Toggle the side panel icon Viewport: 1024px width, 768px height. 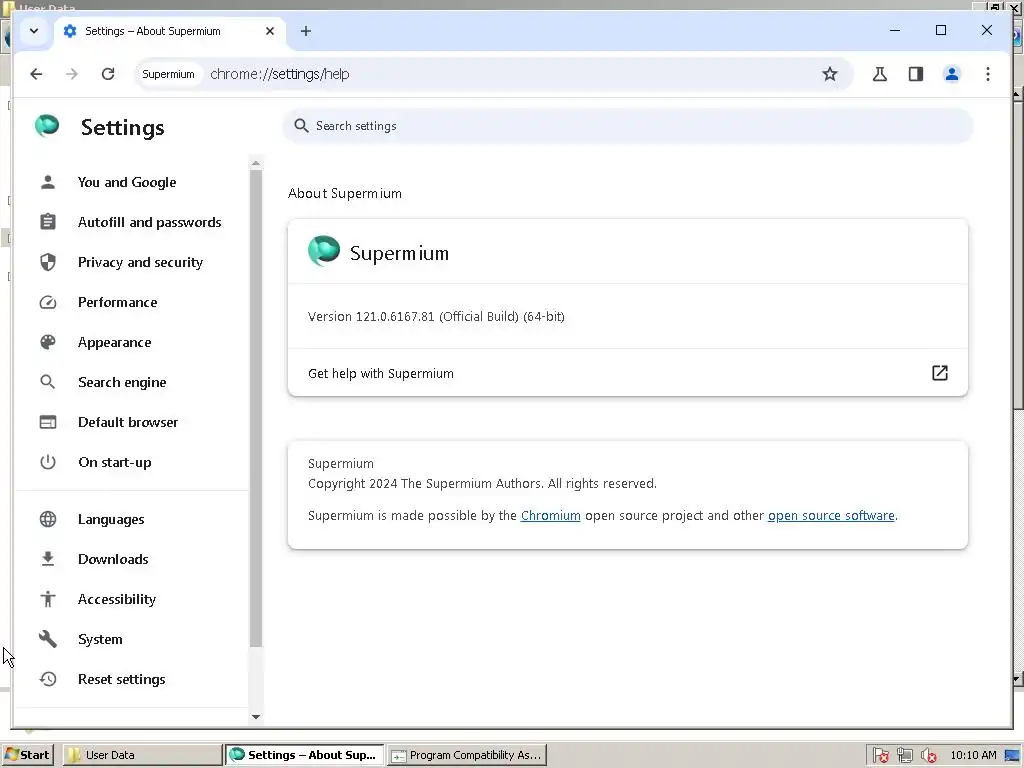tap(916, 74)
